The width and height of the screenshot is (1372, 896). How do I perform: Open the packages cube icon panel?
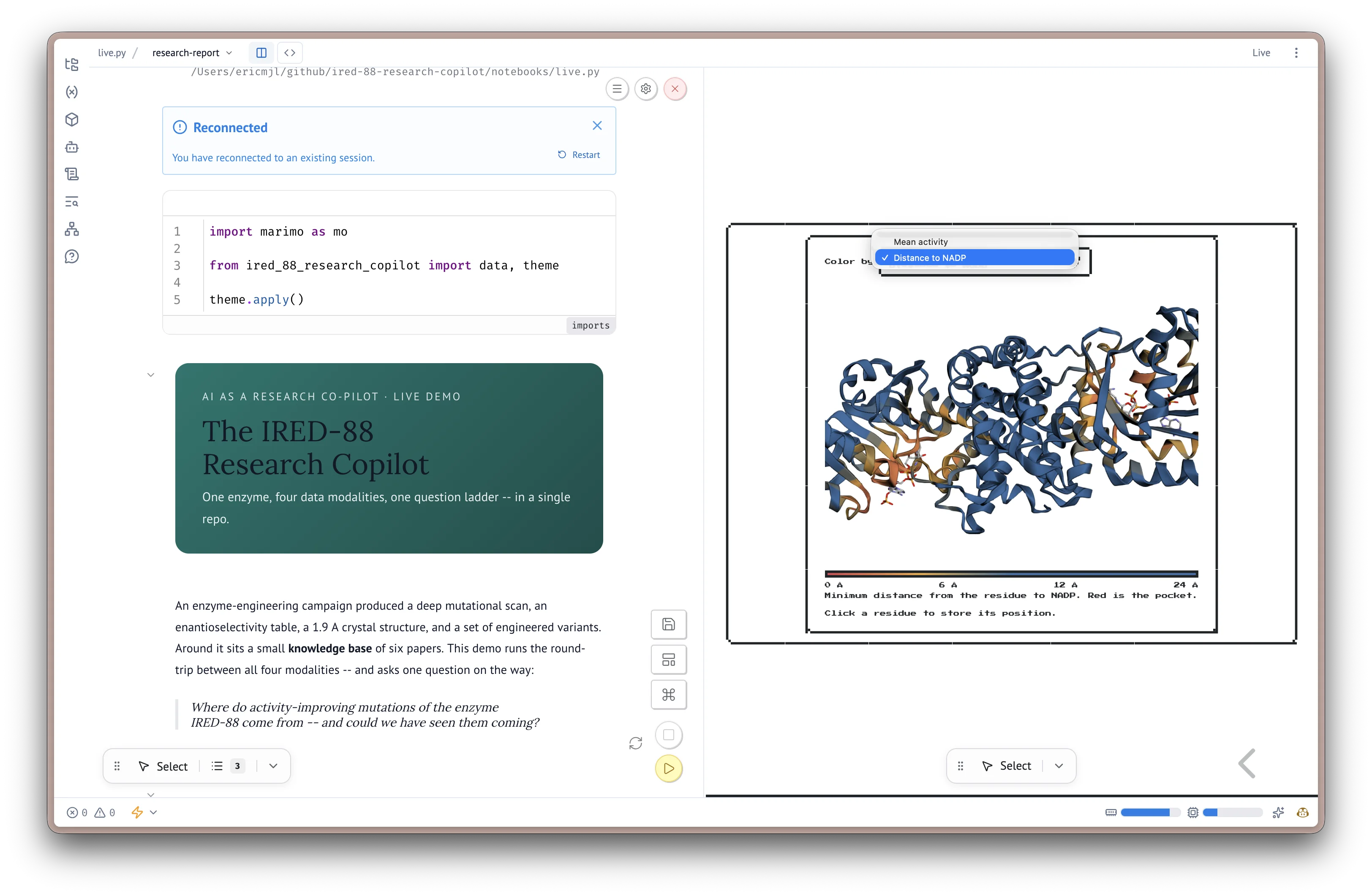(x=71, y=119)
